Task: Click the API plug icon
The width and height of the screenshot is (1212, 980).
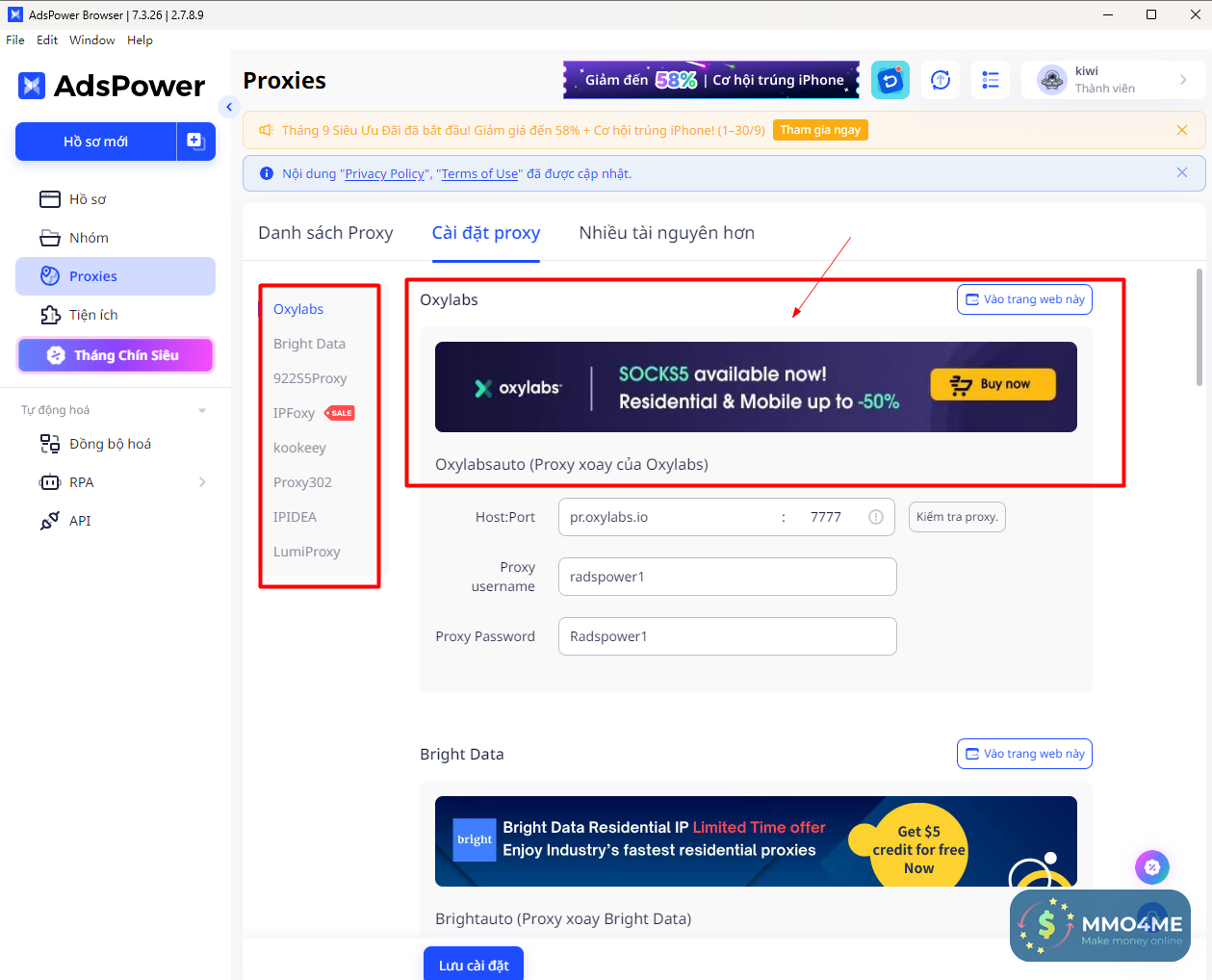Action: (50, 521)
